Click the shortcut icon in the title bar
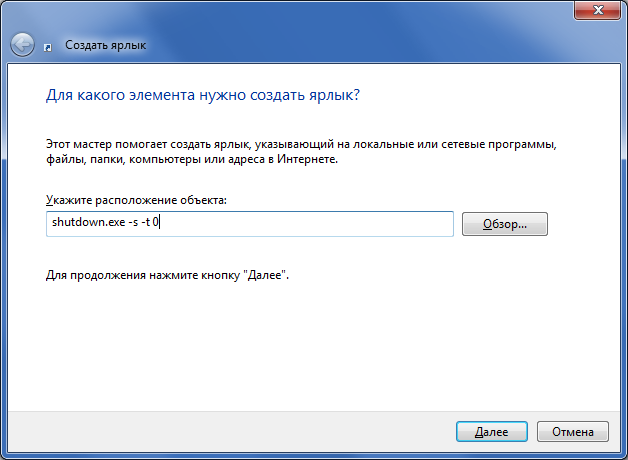Screen dimensions: 628x460 [50, 46]
